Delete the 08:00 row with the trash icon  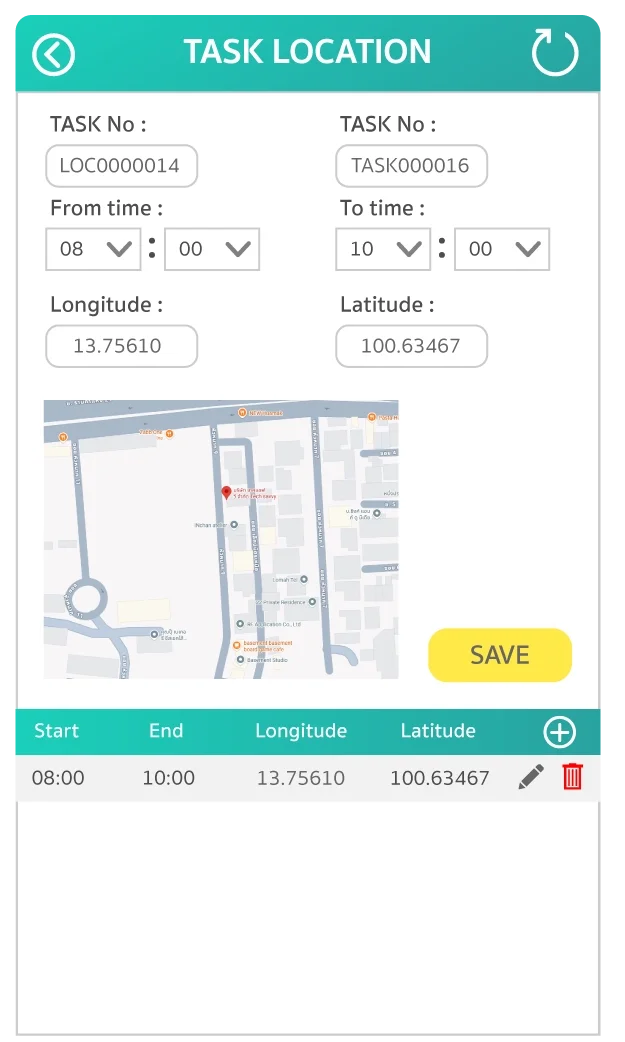click(x=572, y=777)
